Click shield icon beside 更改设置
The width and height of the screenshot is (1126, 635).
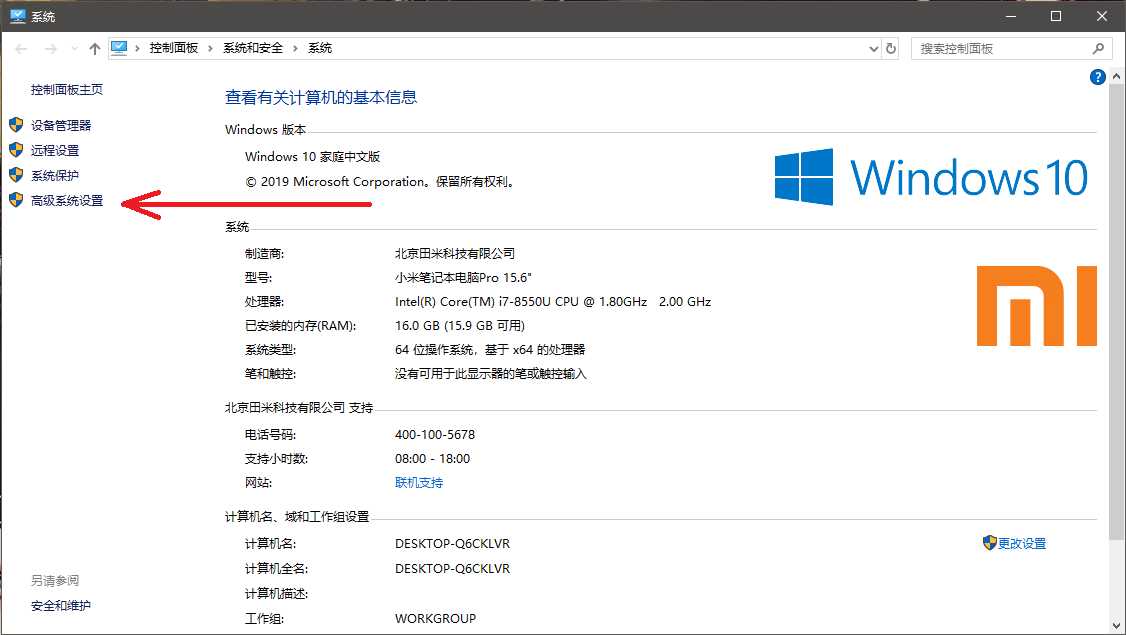pyautogui.click(x=990, y=543)
